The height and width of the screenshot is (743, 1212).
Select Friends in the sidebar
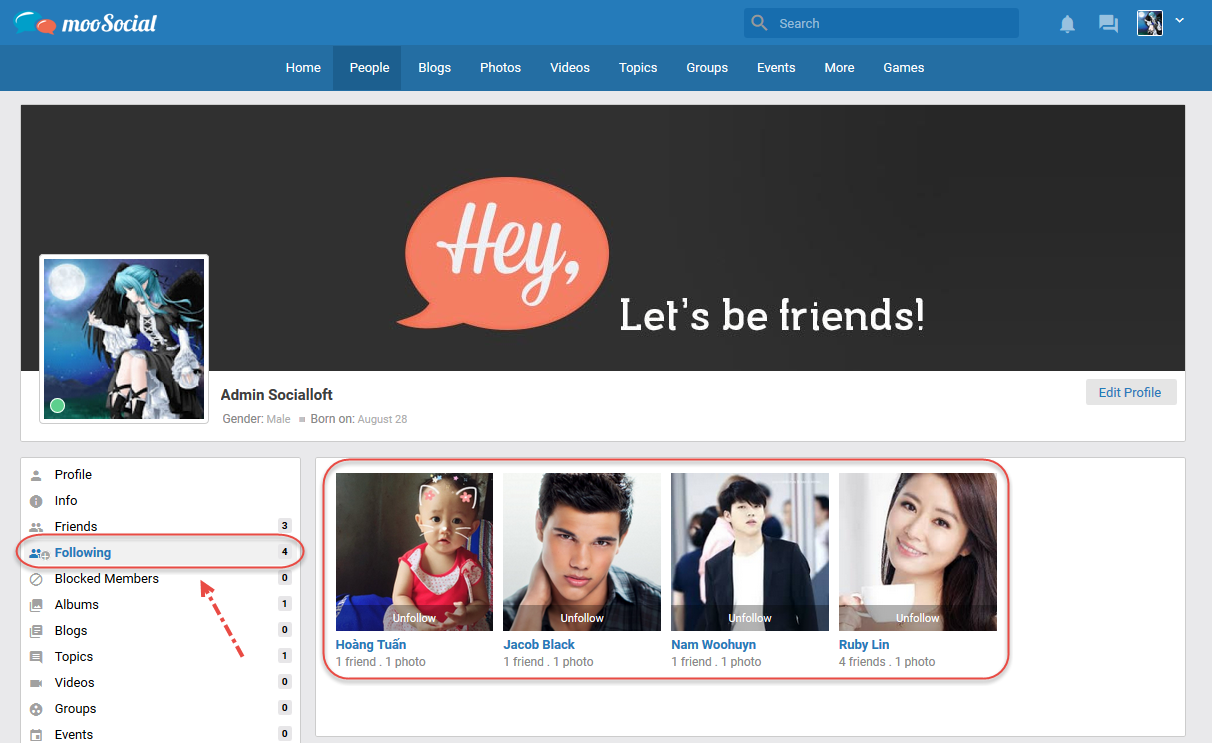[x=76, y=527]
